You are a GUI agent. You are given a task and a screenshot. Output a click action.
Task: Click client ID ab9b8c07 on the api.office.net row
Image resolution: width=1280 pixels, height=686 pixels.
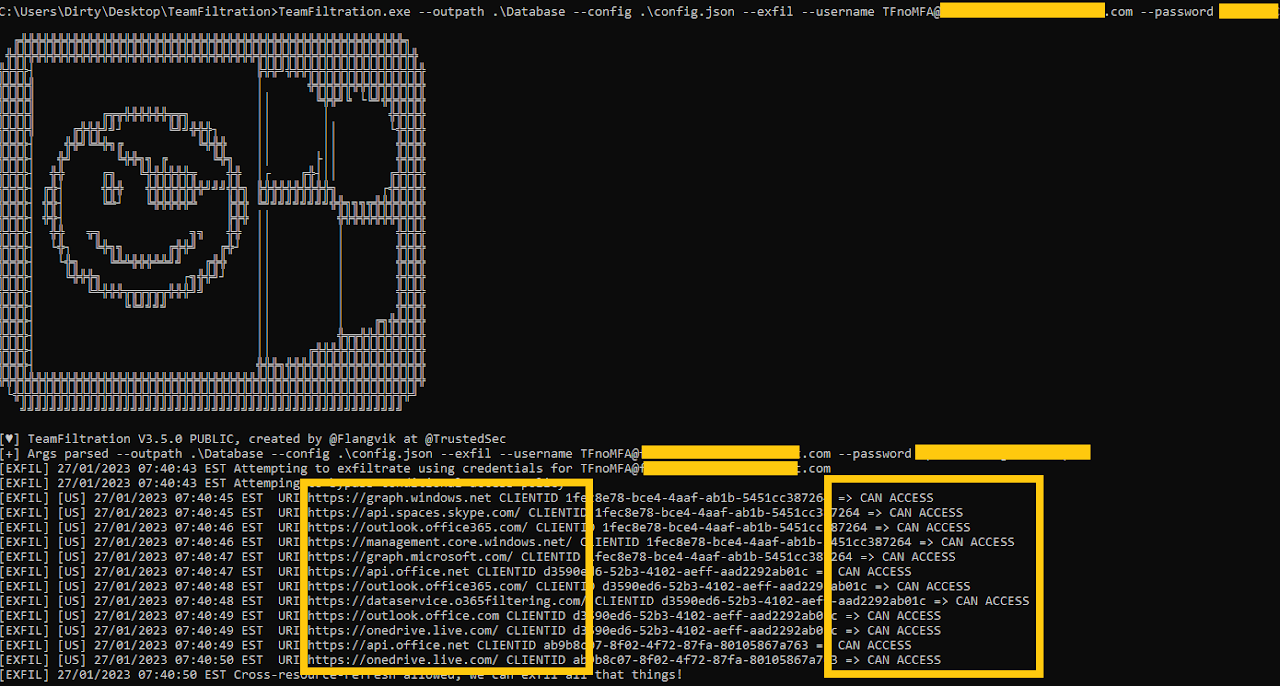[x=676, y=645]
